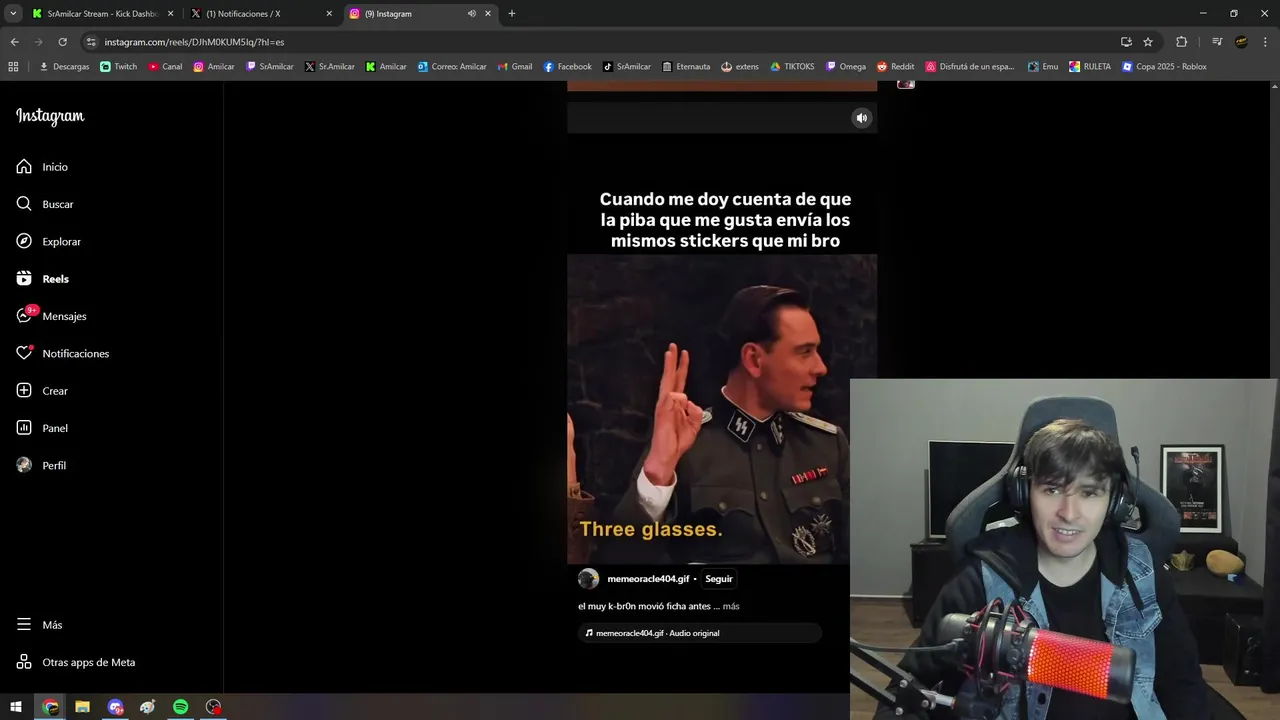Go back with browser back arrow
The height and width of the screenshot is (720, 1280).
point(14,42)
